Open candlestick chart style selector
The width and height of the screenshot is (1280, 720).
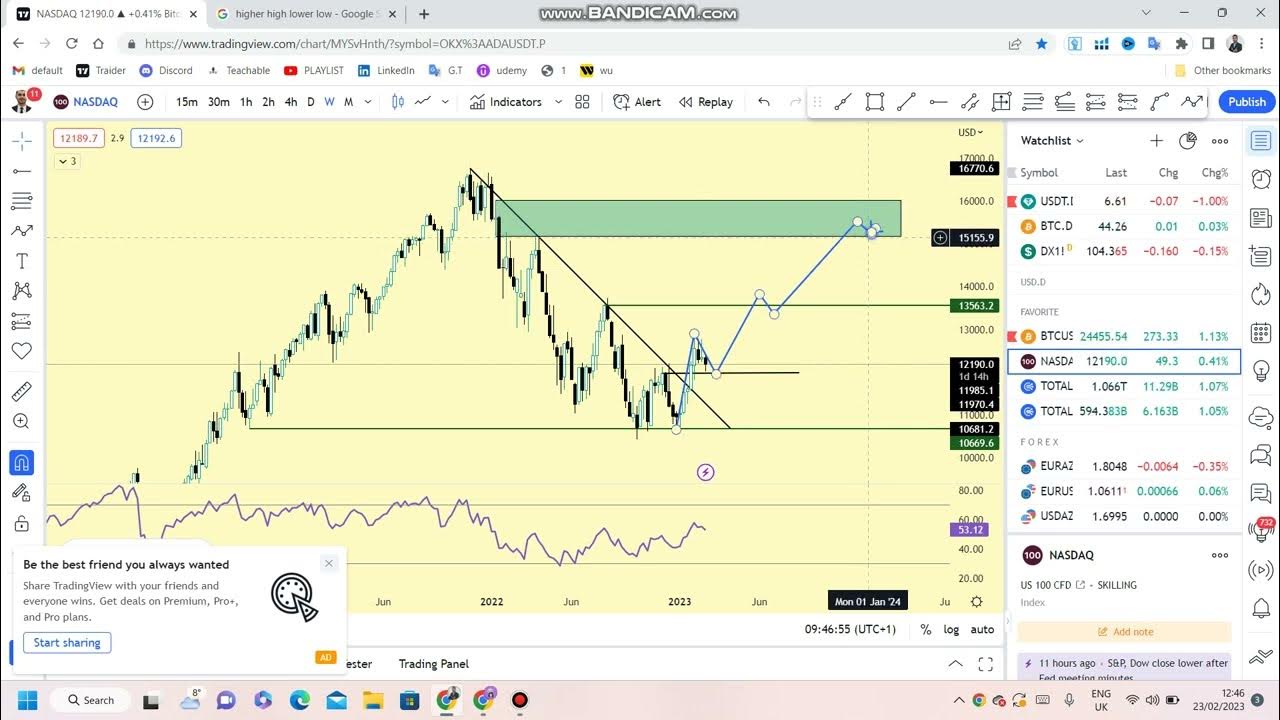[398, 102]
